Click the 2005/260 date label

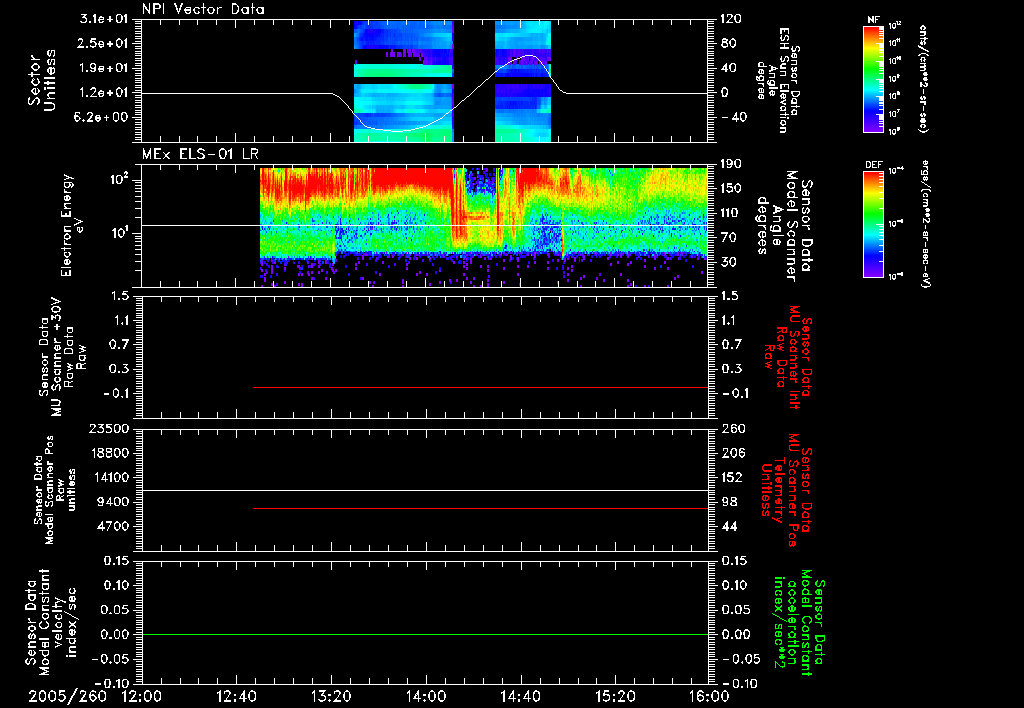67,696
